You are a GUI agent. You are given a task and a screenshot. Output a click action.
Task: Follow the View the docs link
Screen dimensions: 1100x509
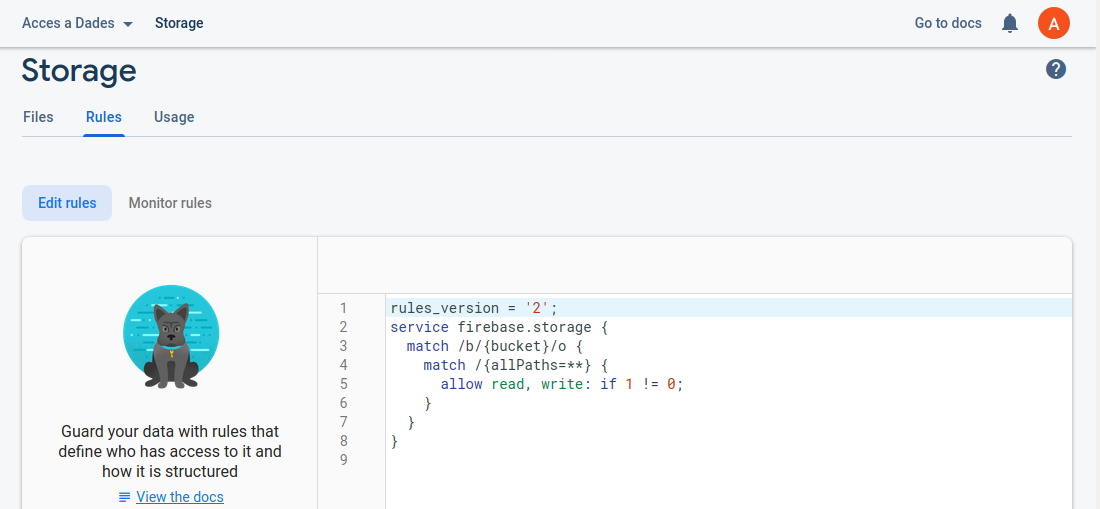point(179,497)
